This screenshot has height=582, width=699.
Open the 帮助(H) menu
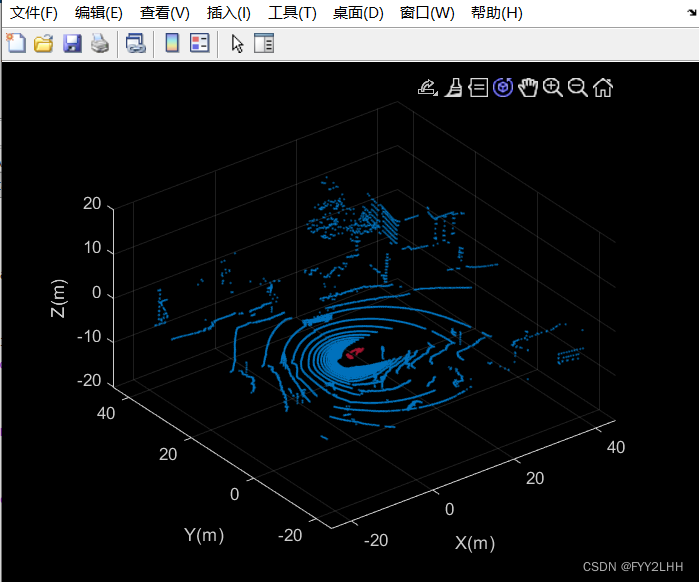click(497, 13)
